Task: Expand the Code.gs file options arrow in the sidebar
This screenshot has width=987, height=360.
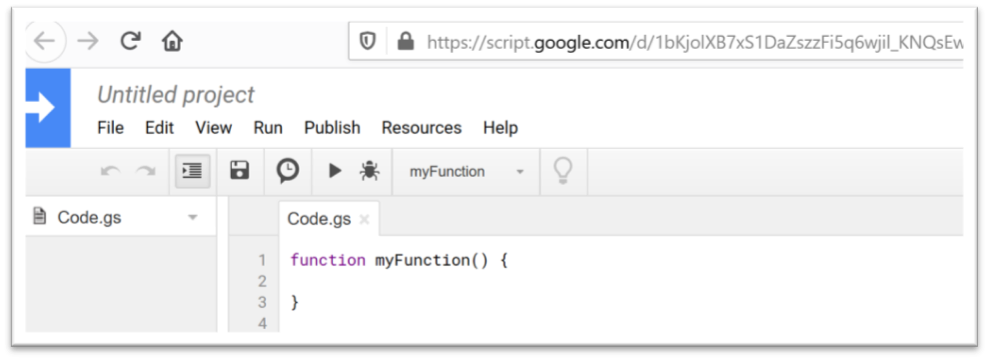Action: (x=193, y=218)
